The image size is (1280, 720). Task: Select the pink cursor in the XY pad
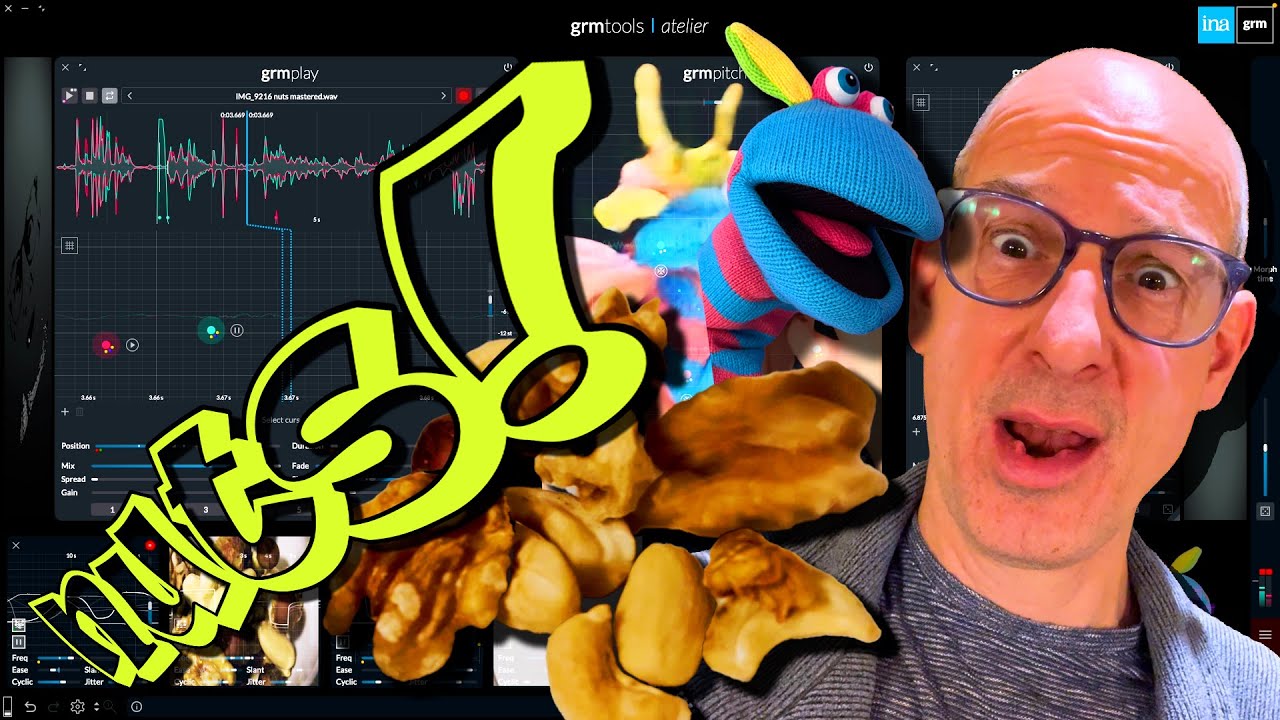point(106,346)
